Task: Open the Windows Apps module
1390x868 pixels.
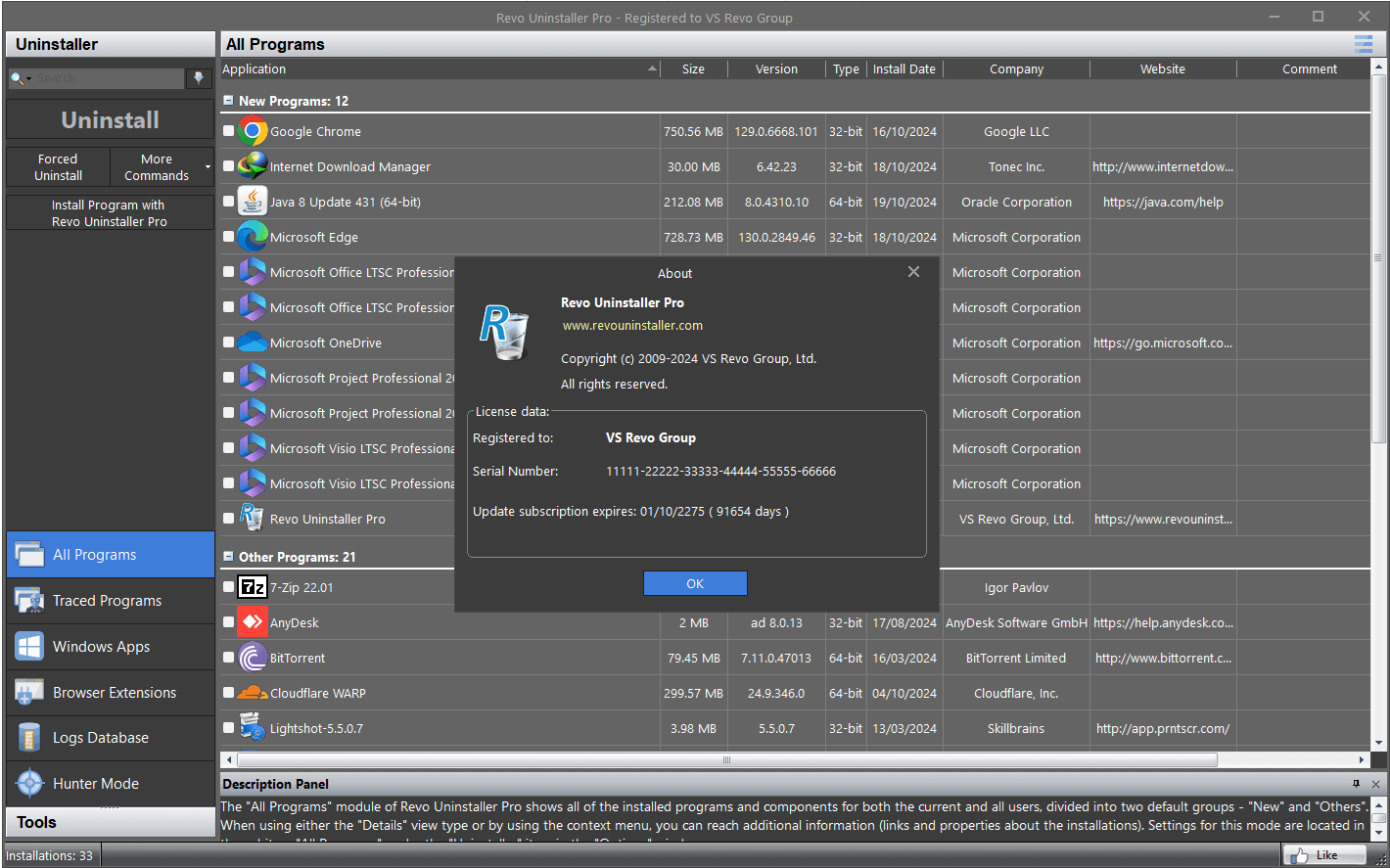Action: click(x=101, y=647)
